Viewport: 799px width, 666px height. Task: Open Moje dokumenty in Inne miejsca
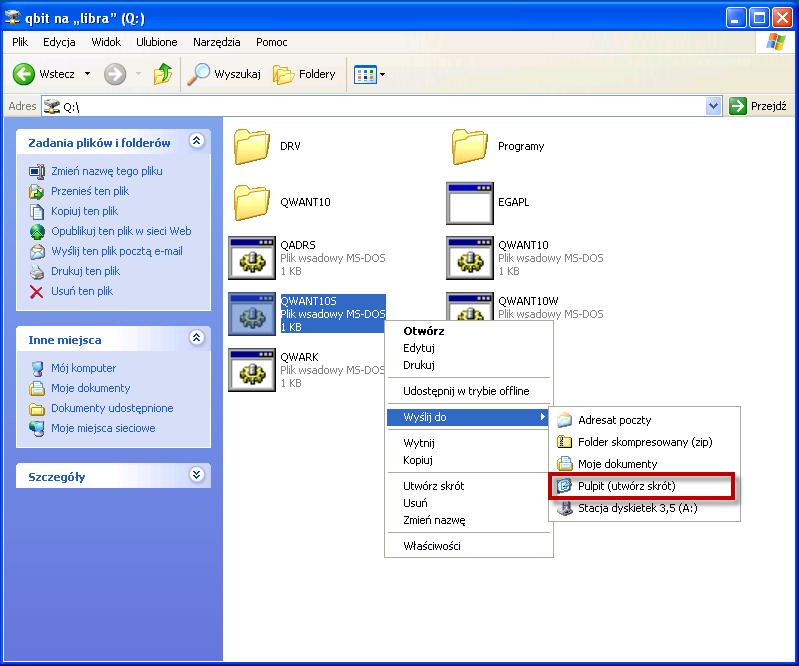click(x=91, y=388)
